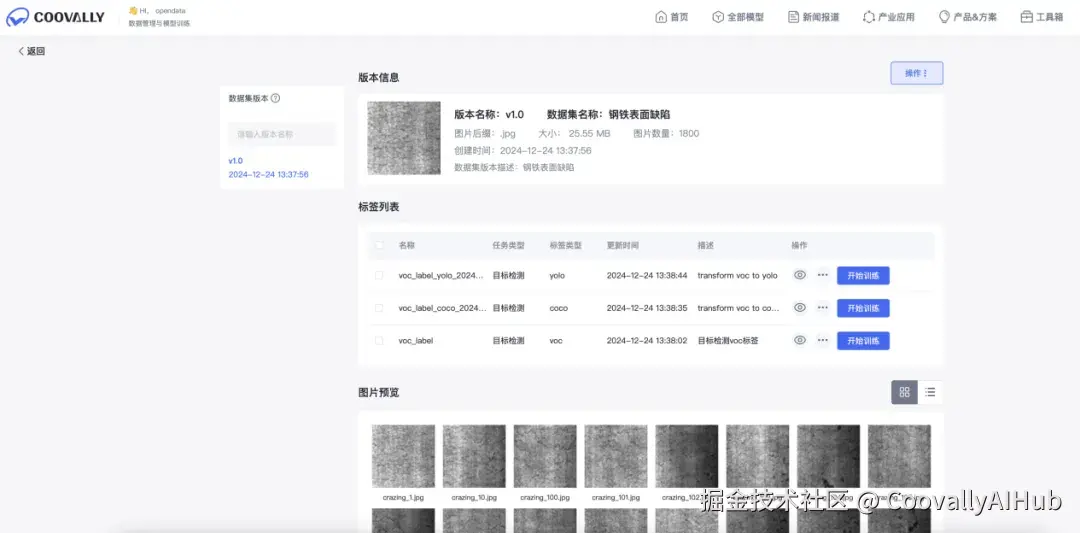Click the version name search field
The width and height of the screenshot is (1080, 533).
tap(282, 134)
